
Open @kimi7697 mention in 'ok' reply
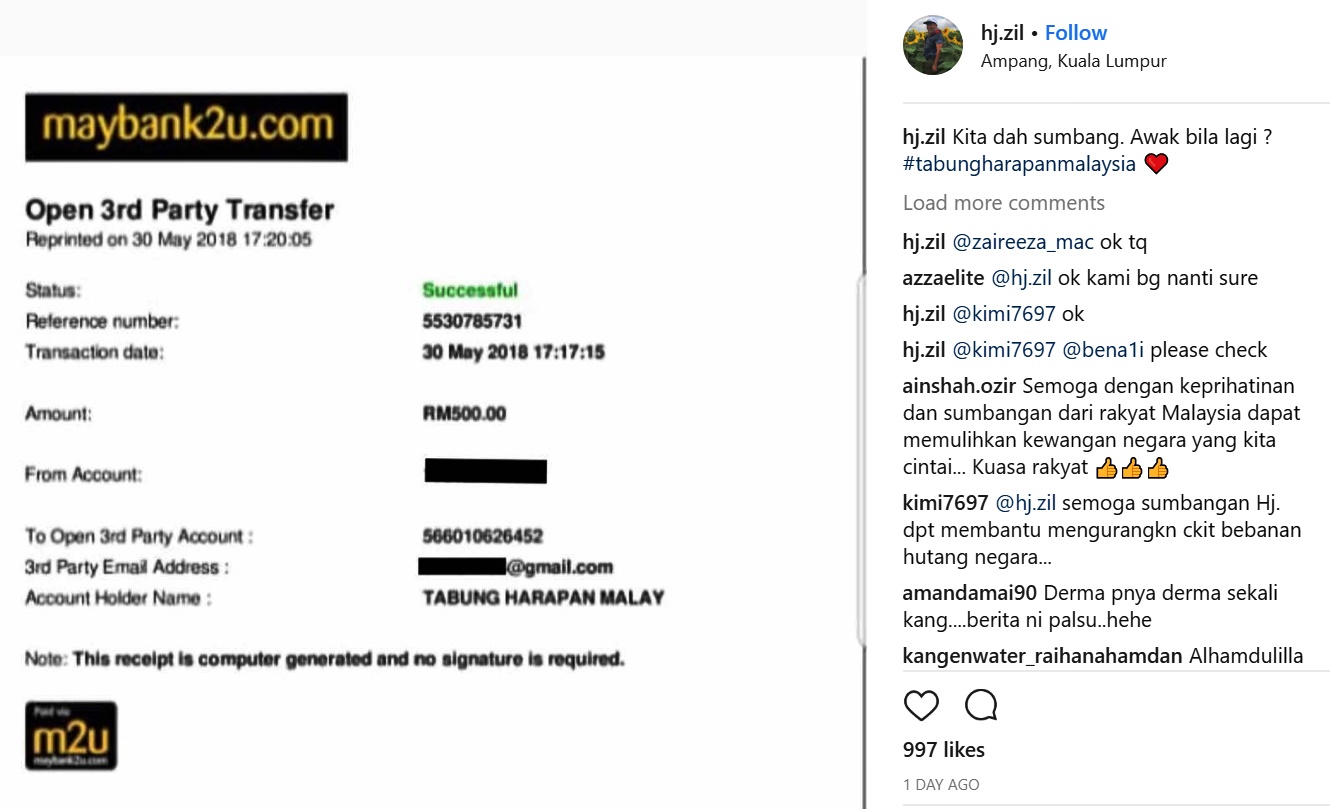1004,314
